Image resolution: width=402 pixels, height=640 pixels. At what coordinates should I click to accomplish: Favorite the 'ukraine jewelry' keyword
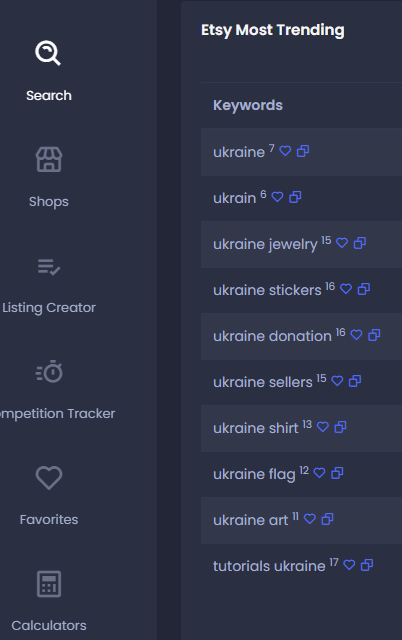click(x=342, y=243)
